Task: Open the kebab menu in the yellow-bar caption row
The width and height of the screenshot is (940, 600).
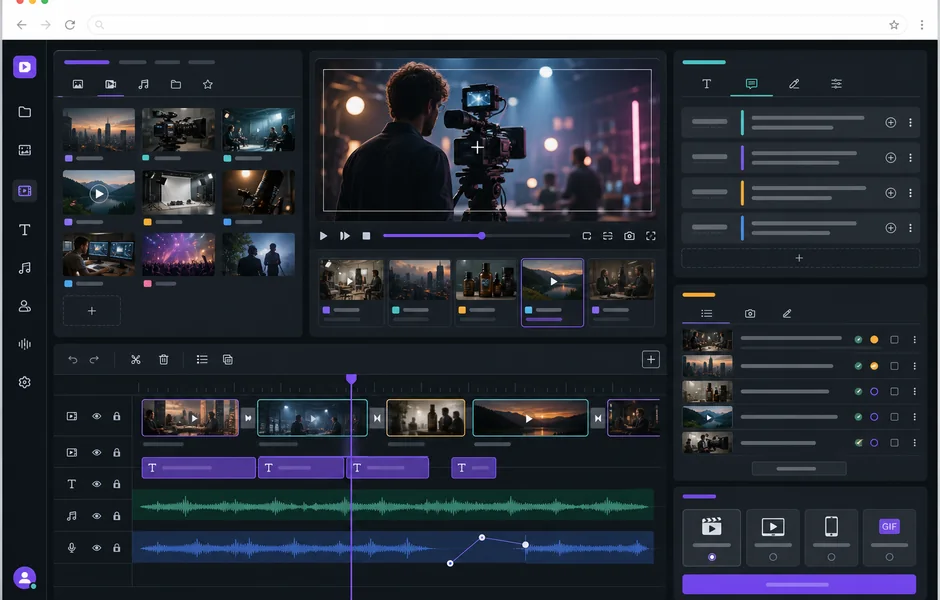Action: coord(911,193)
